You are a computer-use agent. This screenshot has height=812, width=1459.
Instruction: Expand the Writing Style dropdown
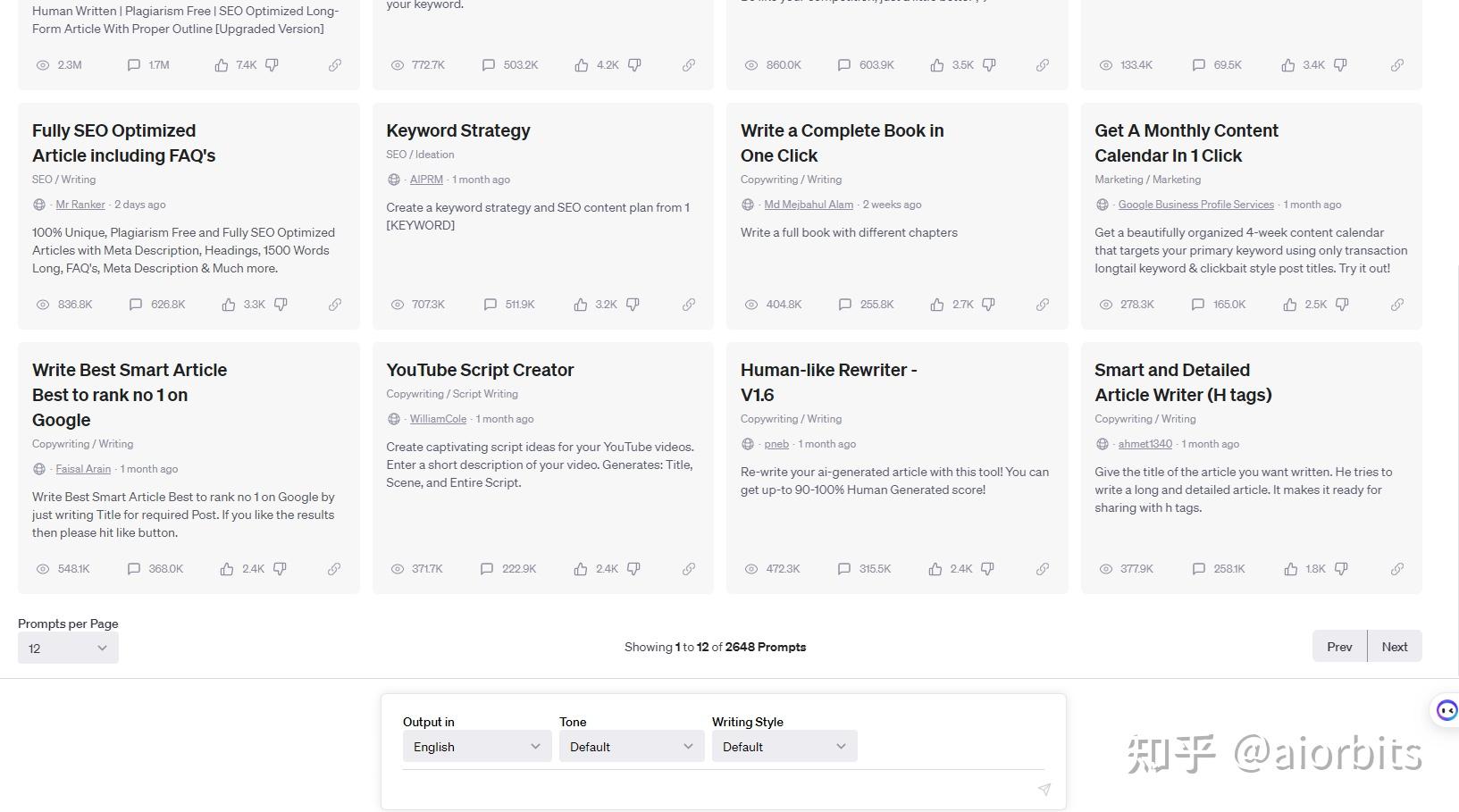click(784, 747)
